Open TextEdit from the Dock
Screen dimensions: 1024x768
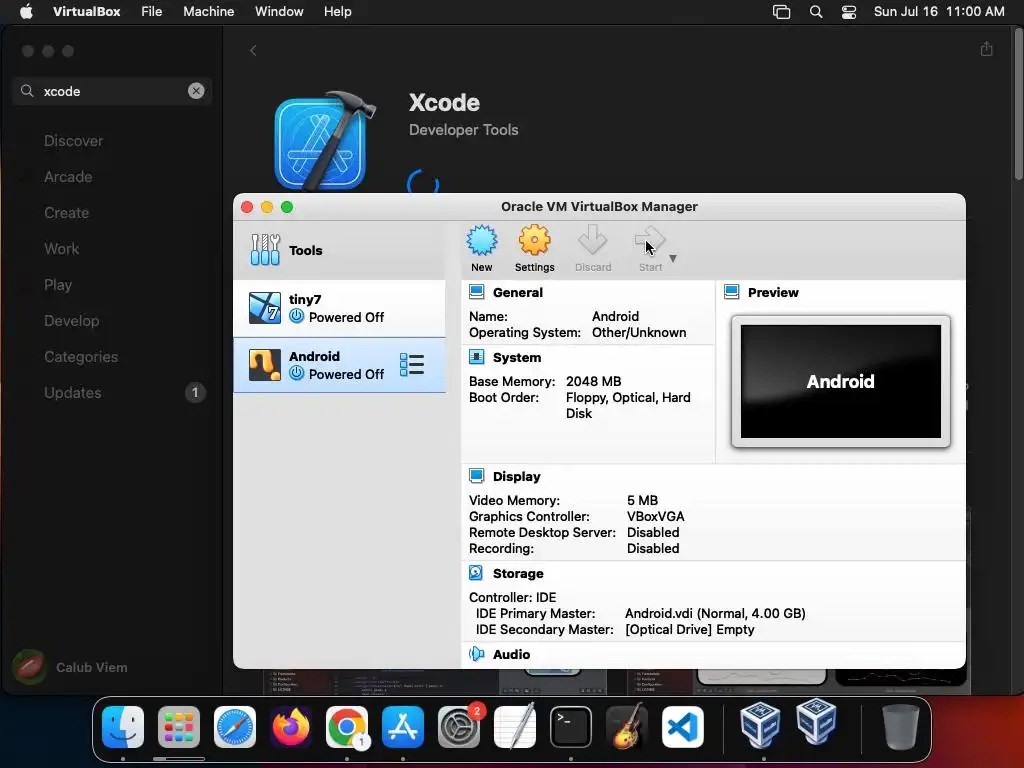(515, 727)
